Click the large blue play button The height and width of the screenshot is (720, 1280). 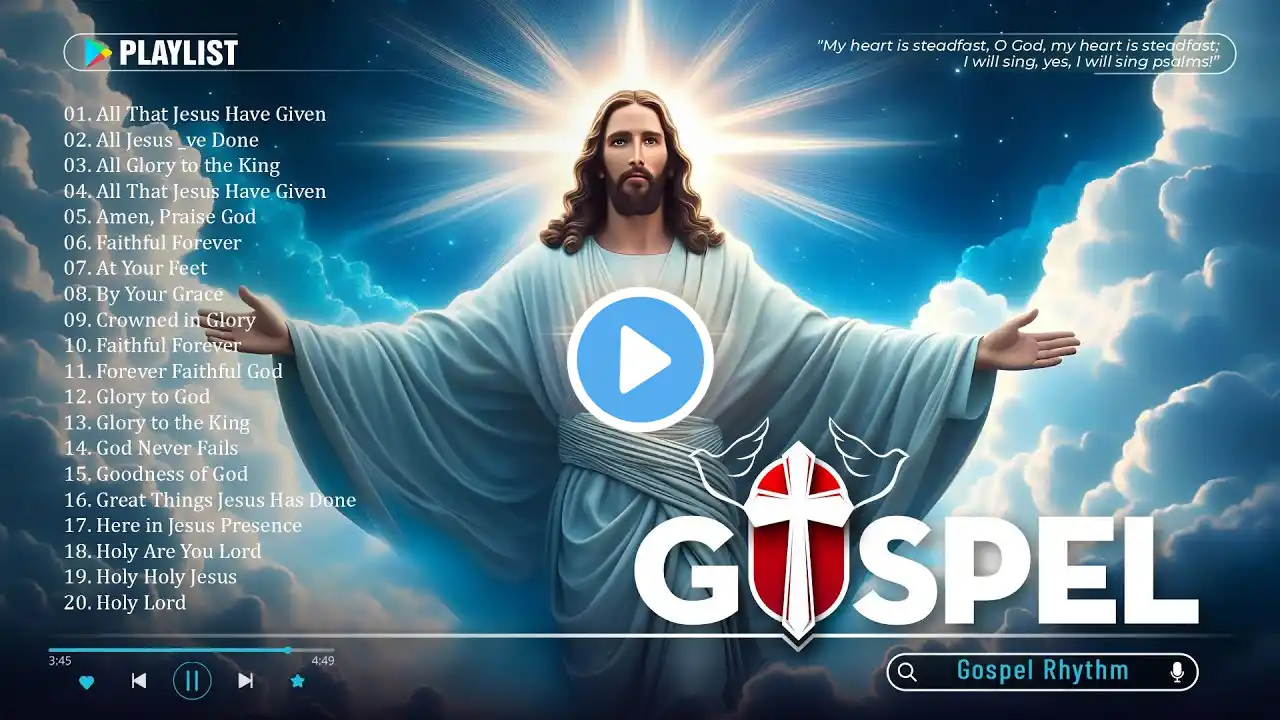pyautogui.click(x=640, y=360)
